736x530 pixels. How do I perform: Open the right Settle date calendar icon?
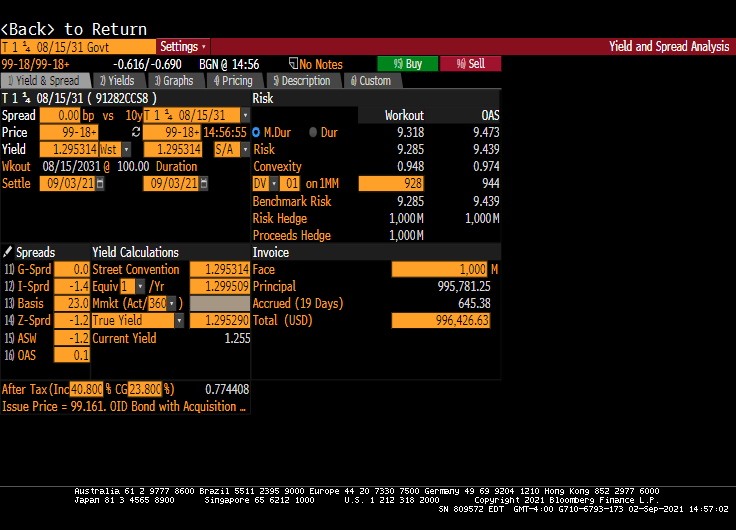204,184
